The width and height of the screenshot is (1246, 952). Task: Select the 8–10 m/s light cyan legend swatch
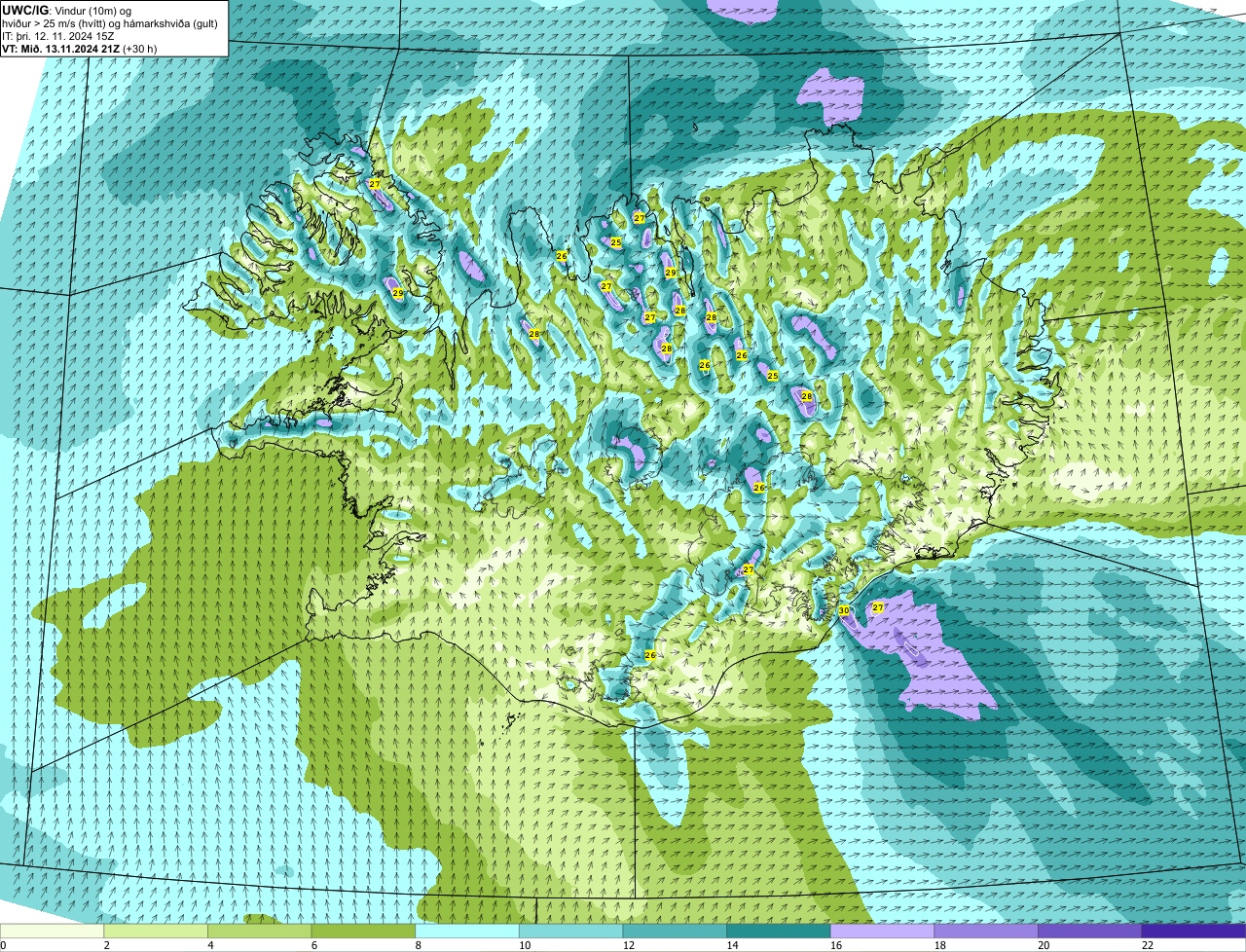tap(467, 931)
